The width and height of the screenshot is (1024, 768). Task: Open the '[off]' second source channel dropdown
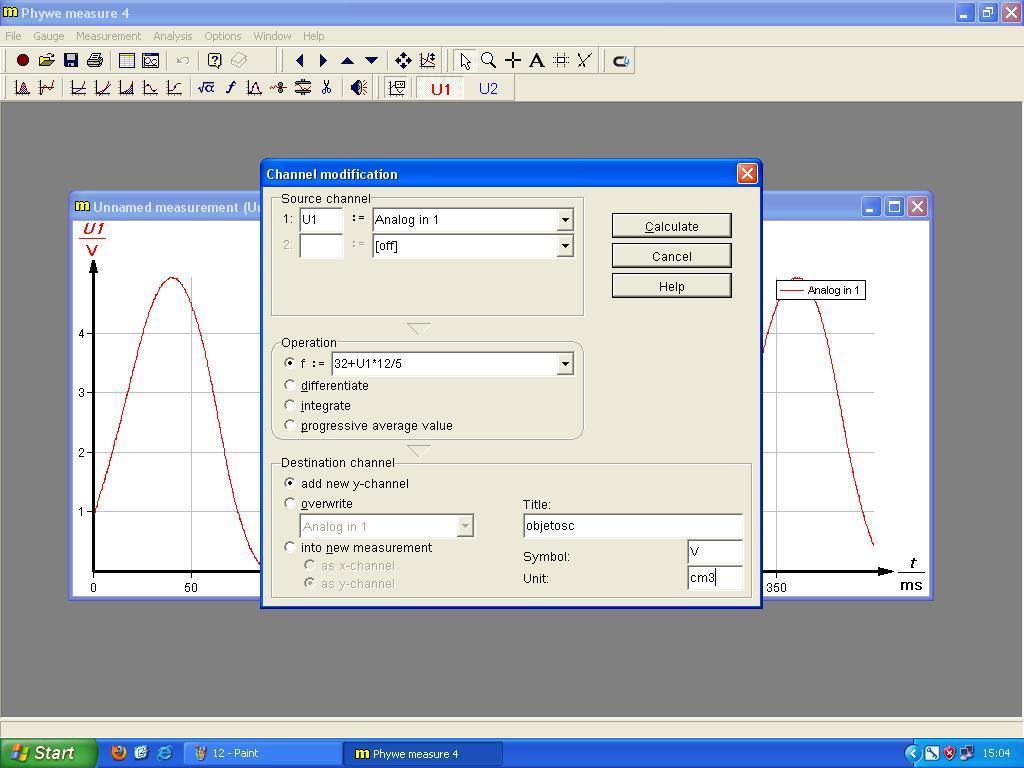point(565,246)
